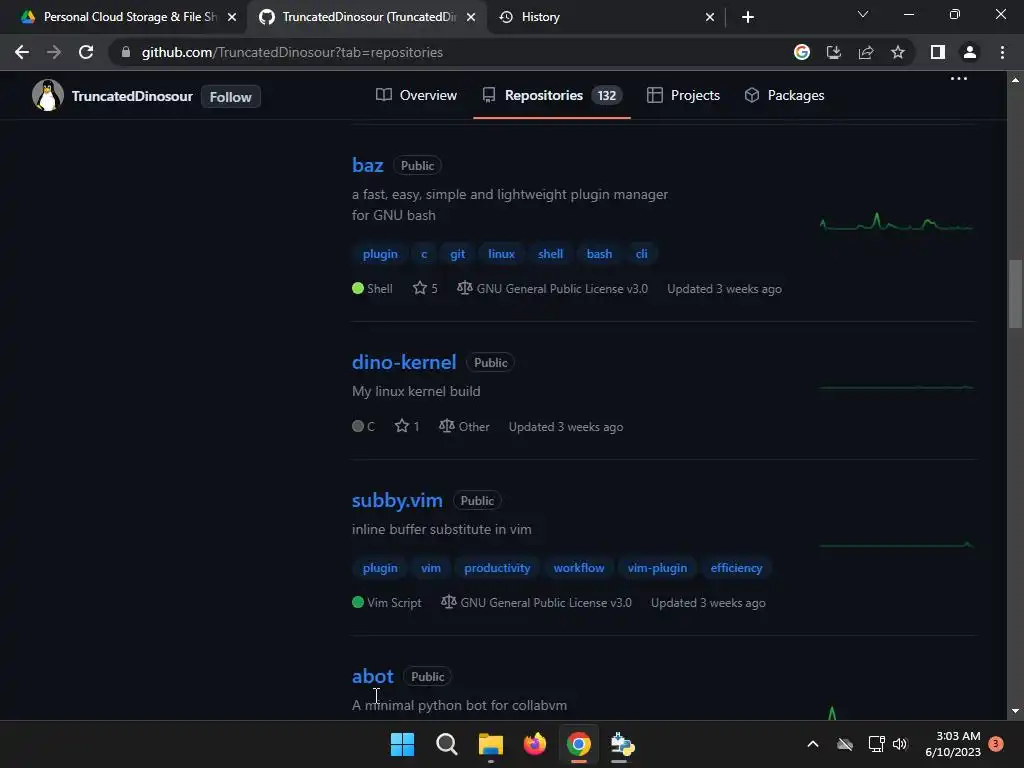
Task: Click the workflow topic tag
Action: coord(579,568)
